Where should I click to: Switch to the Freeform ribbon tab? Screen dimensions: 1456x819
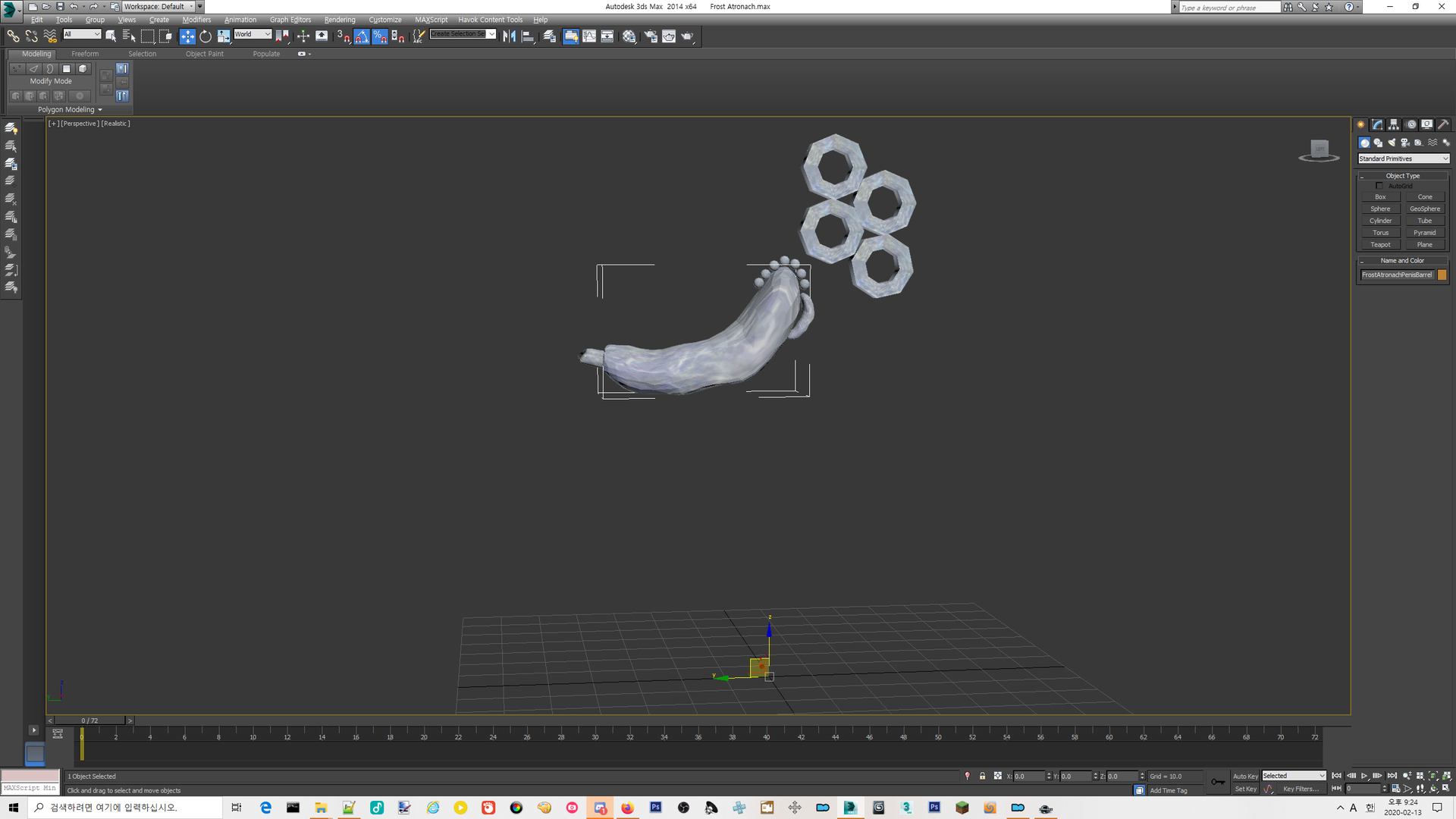tap(85, 54)
